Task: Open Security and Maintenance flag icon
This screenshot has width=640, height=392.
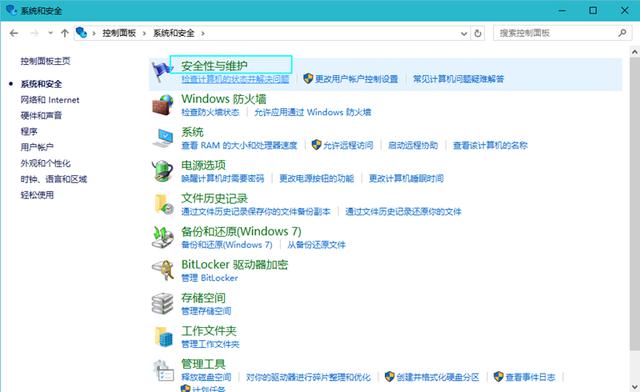Action: pos(162,71)
